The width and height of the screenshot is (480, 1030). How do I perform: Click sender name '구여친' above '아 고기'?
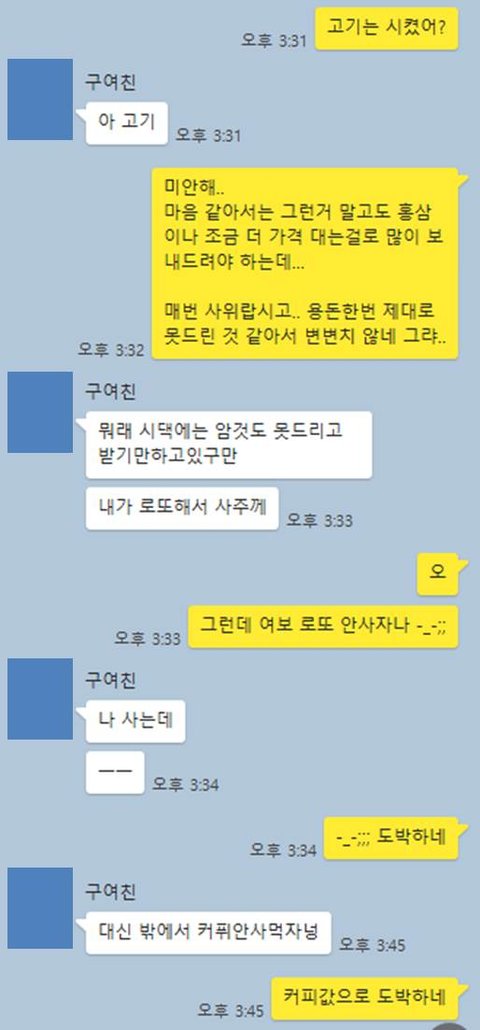(110, 82)
